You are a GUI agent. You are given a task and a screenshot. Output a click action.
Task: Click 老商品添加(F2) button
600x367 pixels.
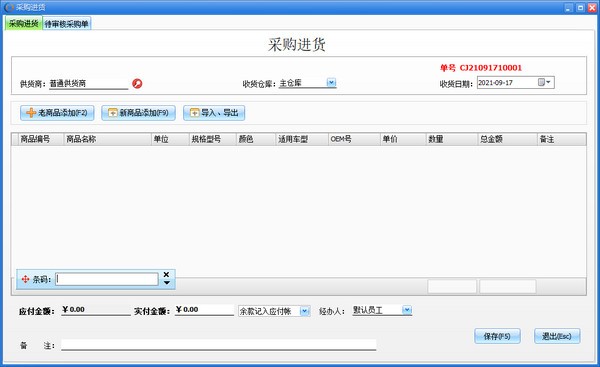(57, 113)
